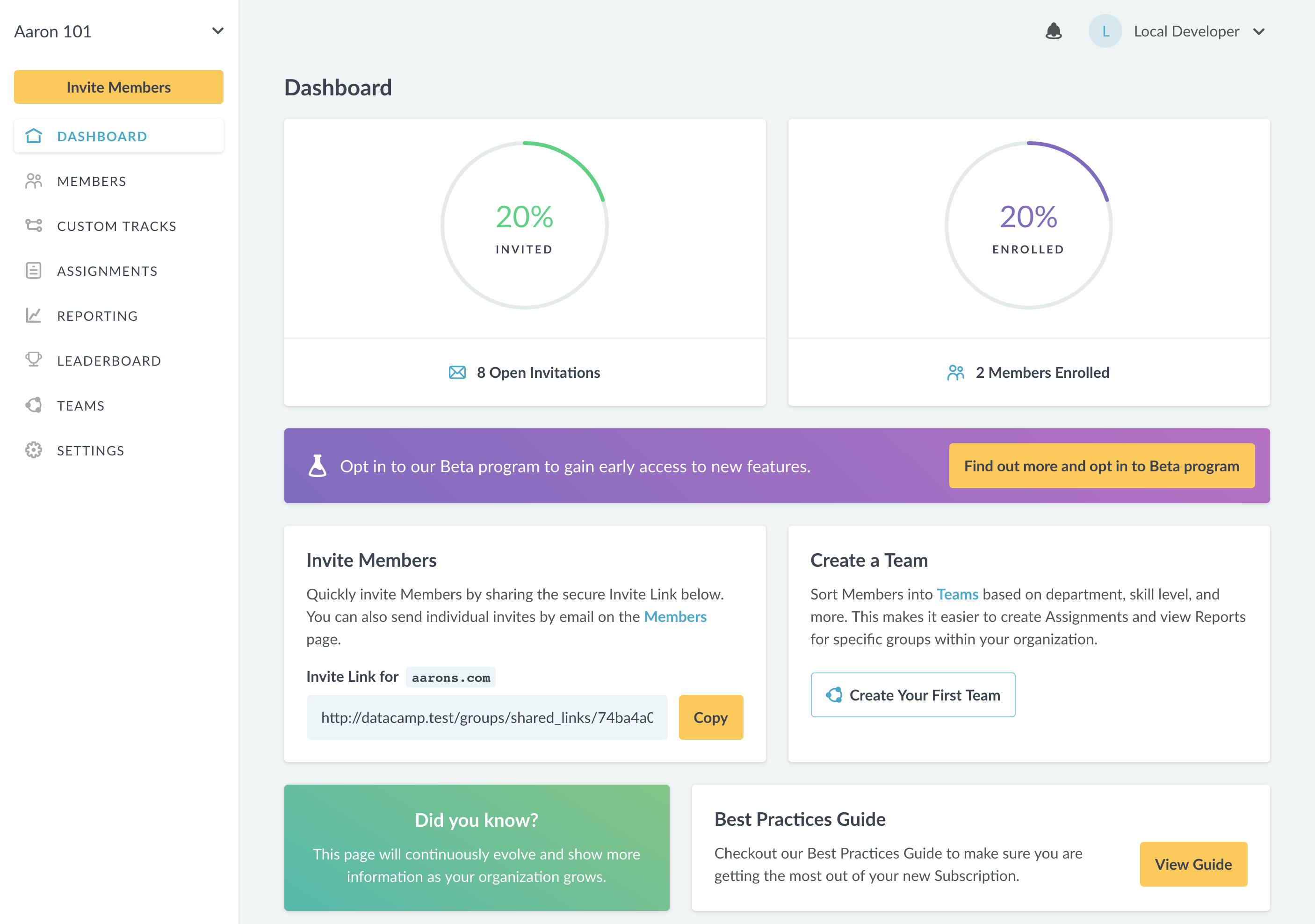Viewport: 1315px width, 924px height.
Task: Go to the Teams menu item
Action: coord(81,405)
